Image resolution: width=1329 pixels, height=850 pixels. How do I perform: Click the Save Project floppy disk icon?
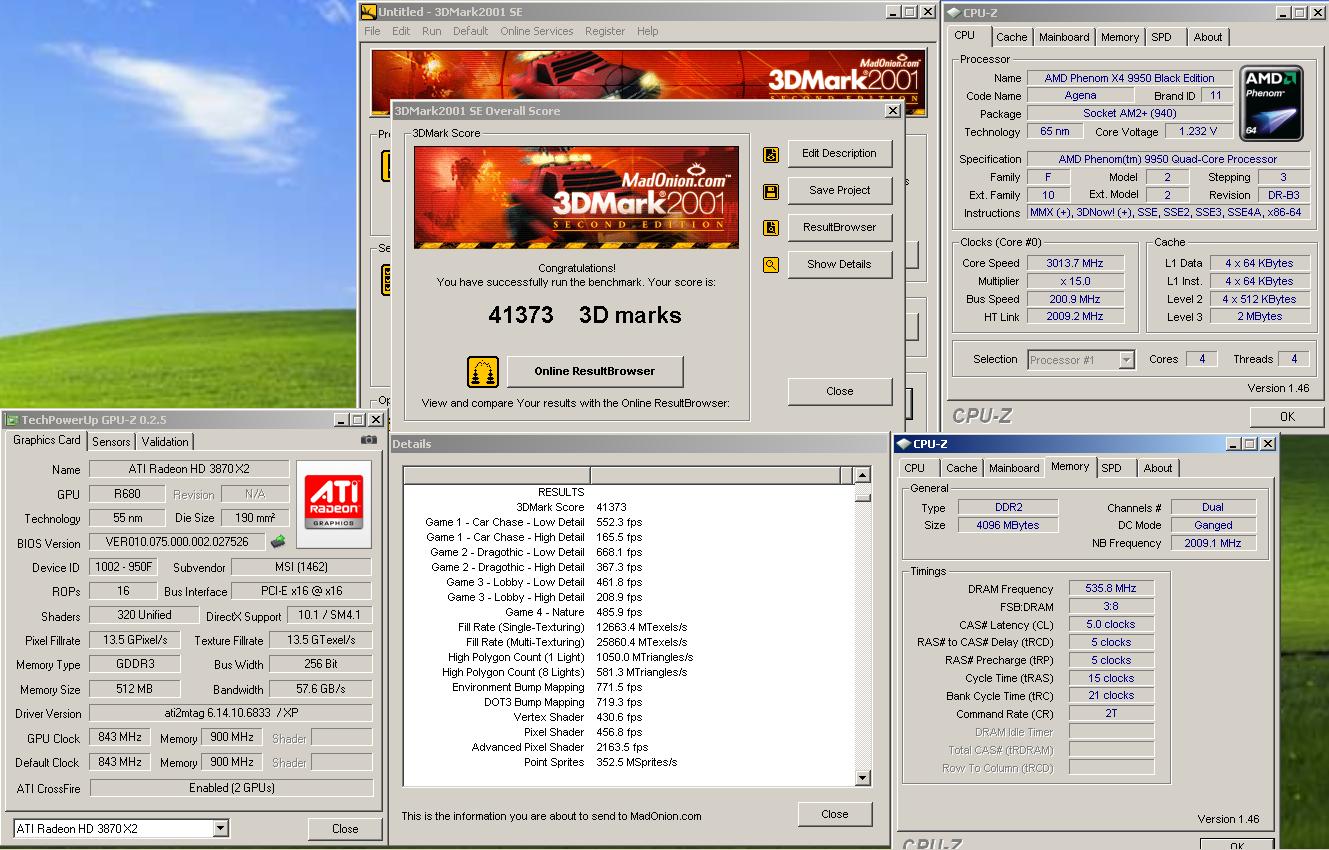coord(771,191)
